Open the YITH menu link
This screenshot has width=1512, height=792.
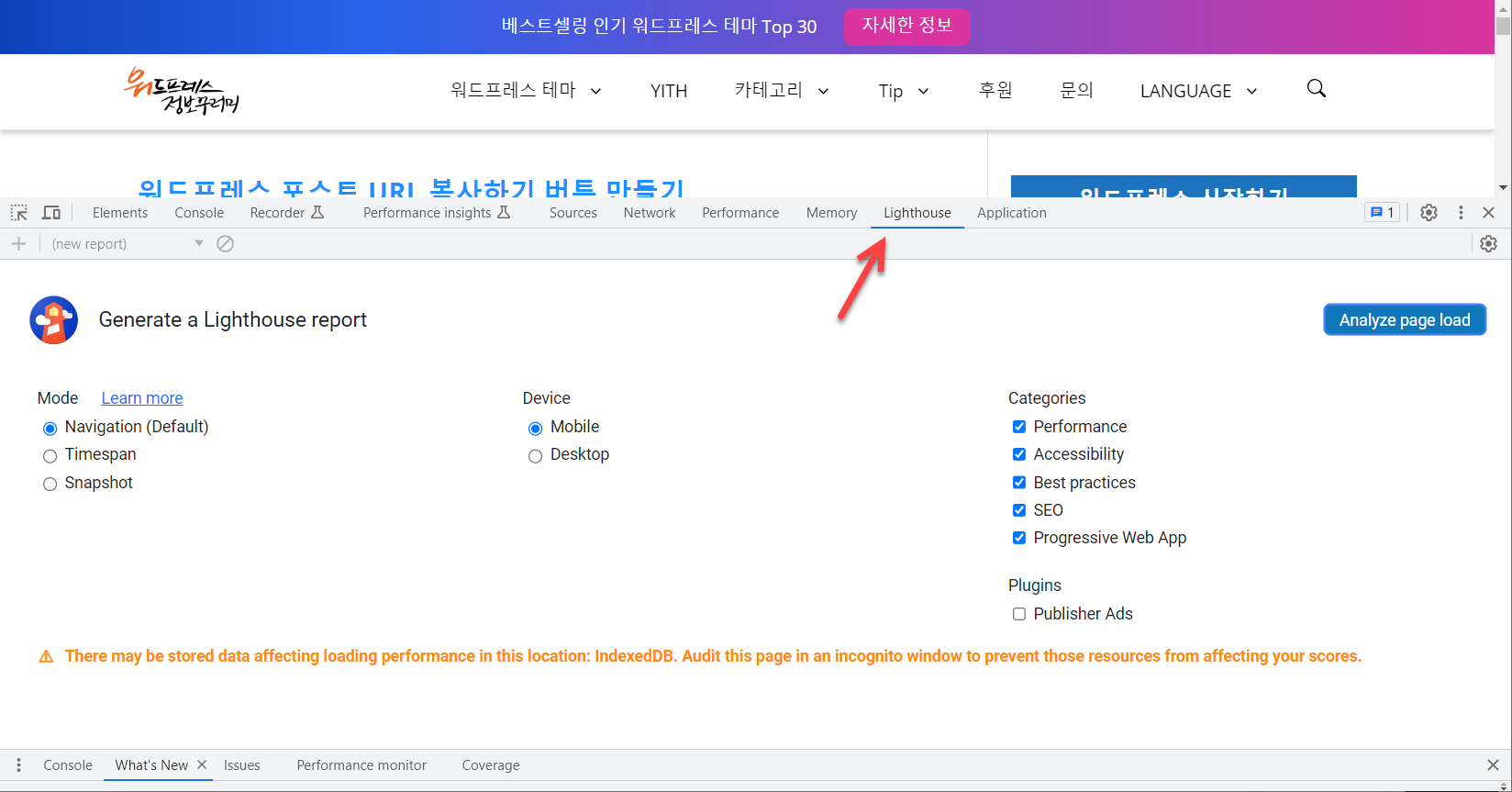(x=669, y=91)
